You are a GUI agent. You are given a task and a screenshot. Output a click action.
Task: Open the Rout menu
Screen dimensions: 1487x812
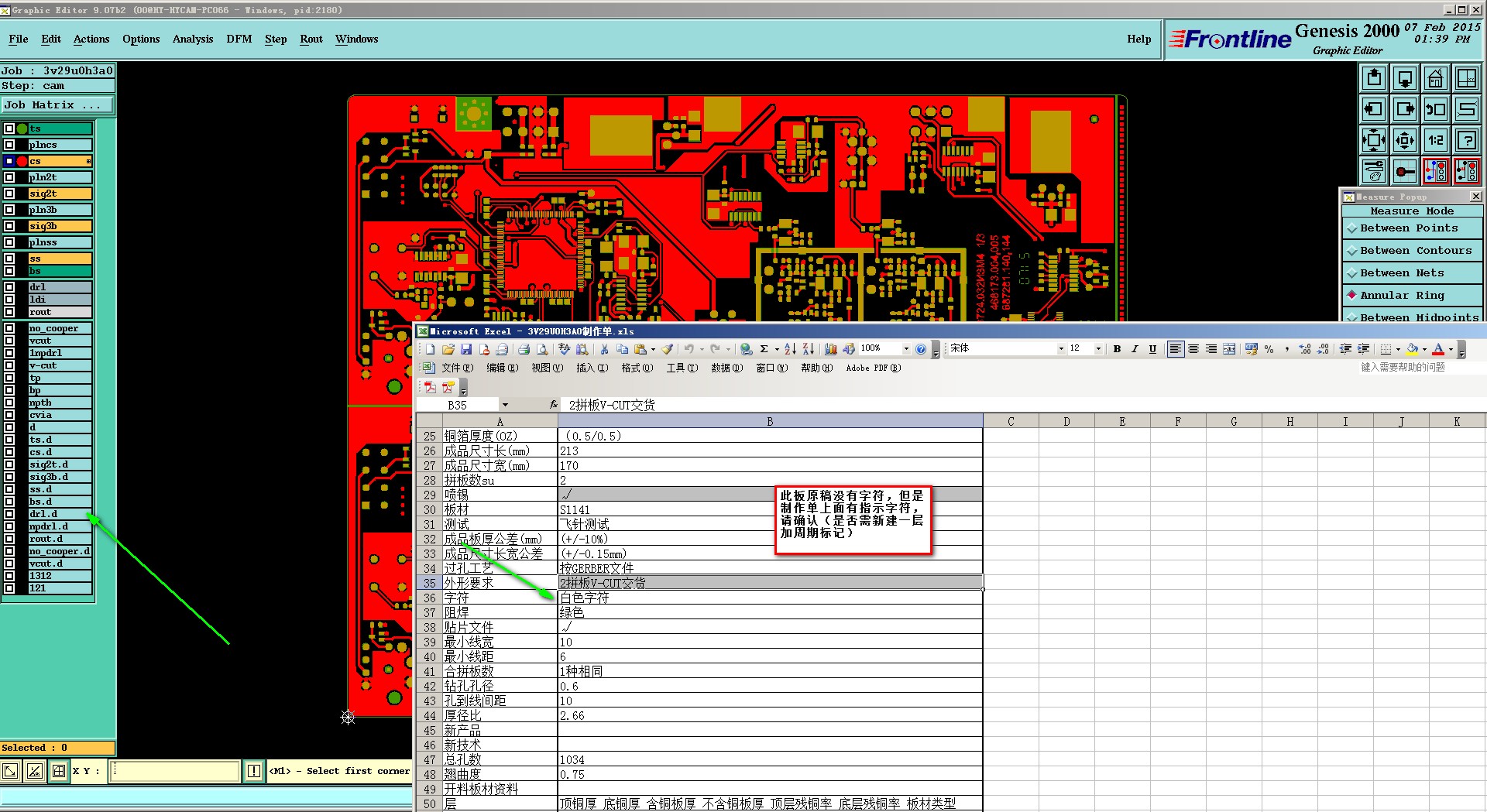coord(311,39)
